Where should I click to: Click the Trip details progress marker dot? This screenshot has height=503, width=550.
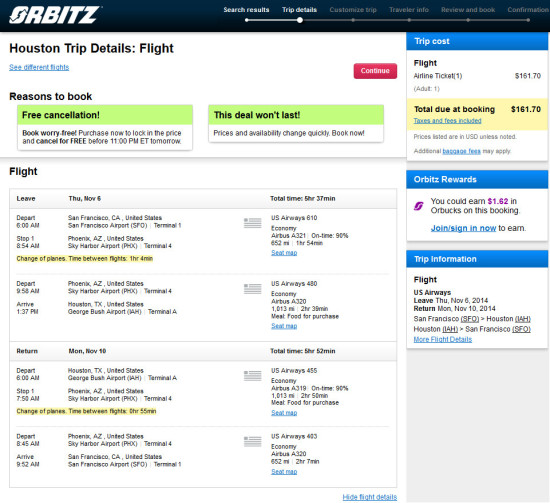300,20
